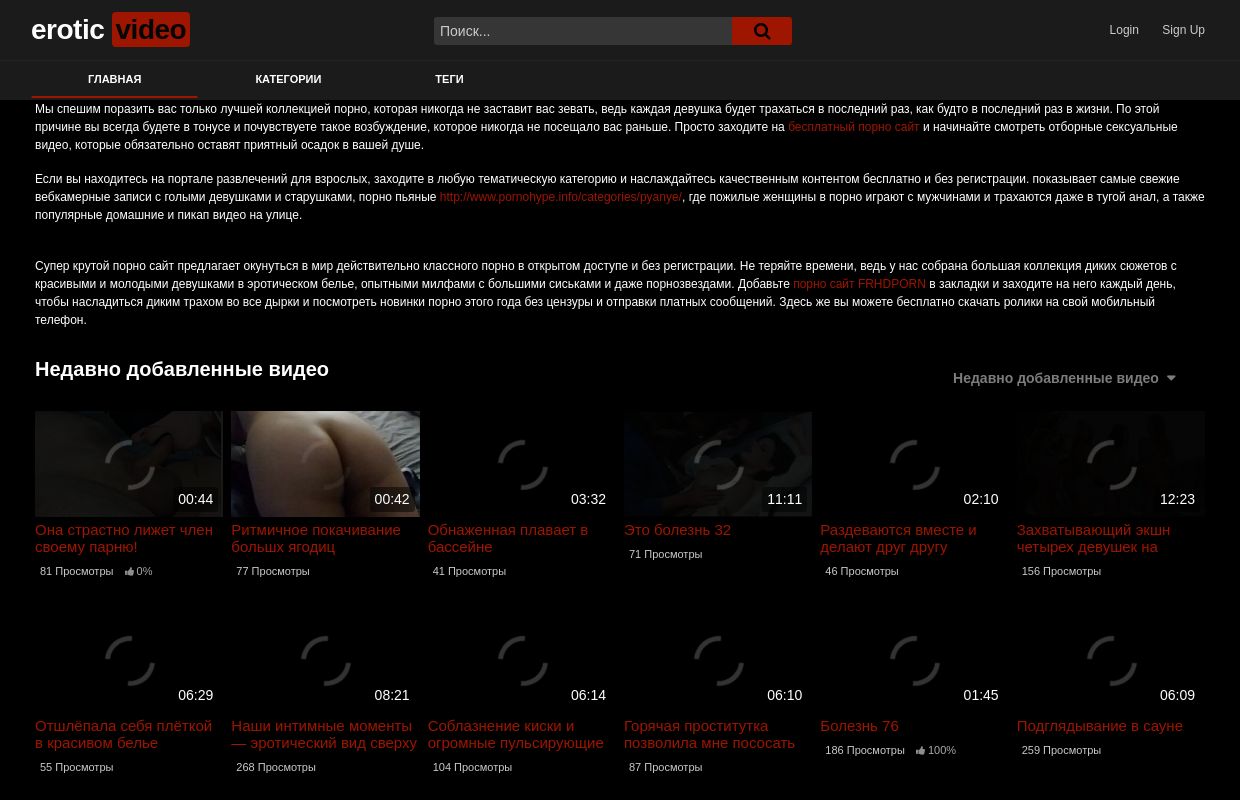The width and height of the screenshot is (1240, 800).
Task: Focus the Поиск search input field
Action: pyautogui.click(x=583, y=31)
